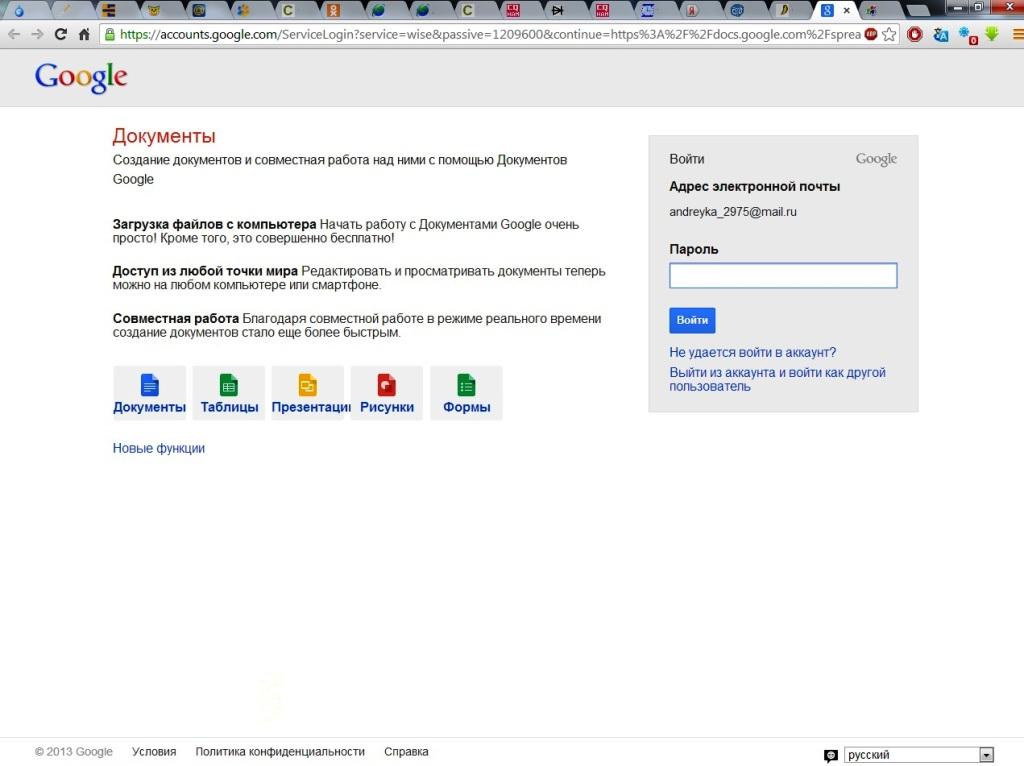This screenshot has height=766, width=1024.
Task: Click the browser back arrow
Action: click(14, 34)
